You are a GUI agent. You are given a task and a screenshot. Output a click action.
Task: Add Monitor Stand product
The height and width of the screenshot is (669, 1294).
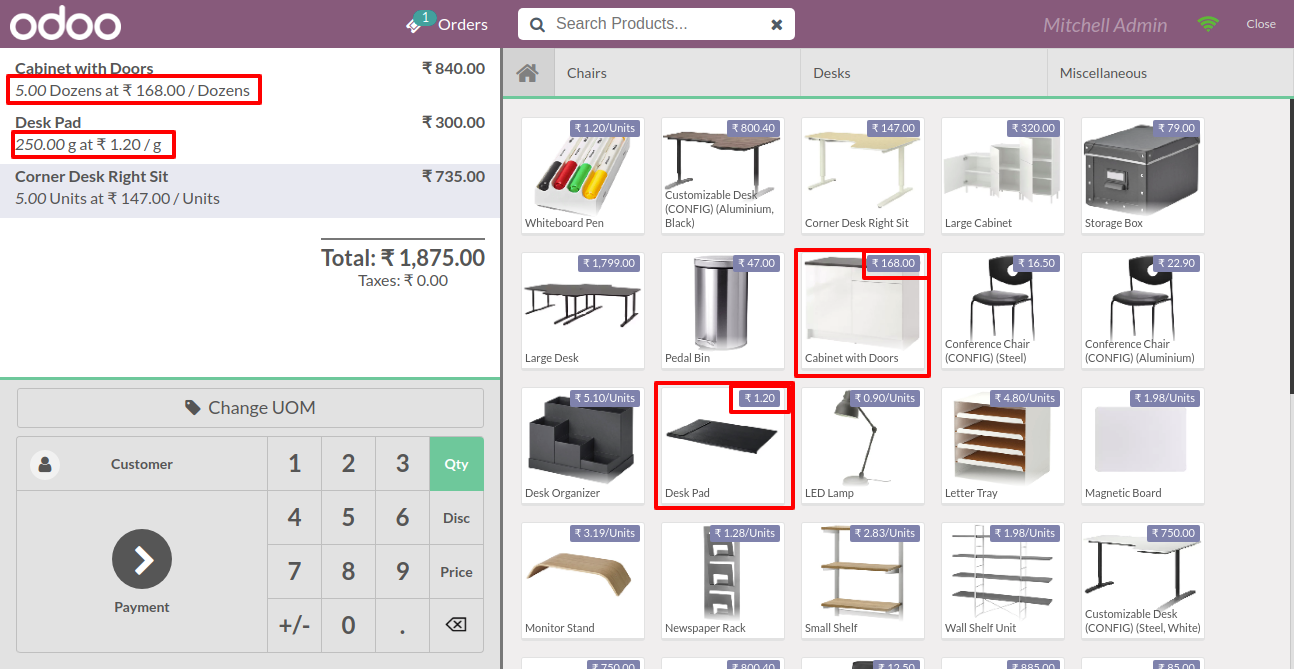[x=583, y=581]
